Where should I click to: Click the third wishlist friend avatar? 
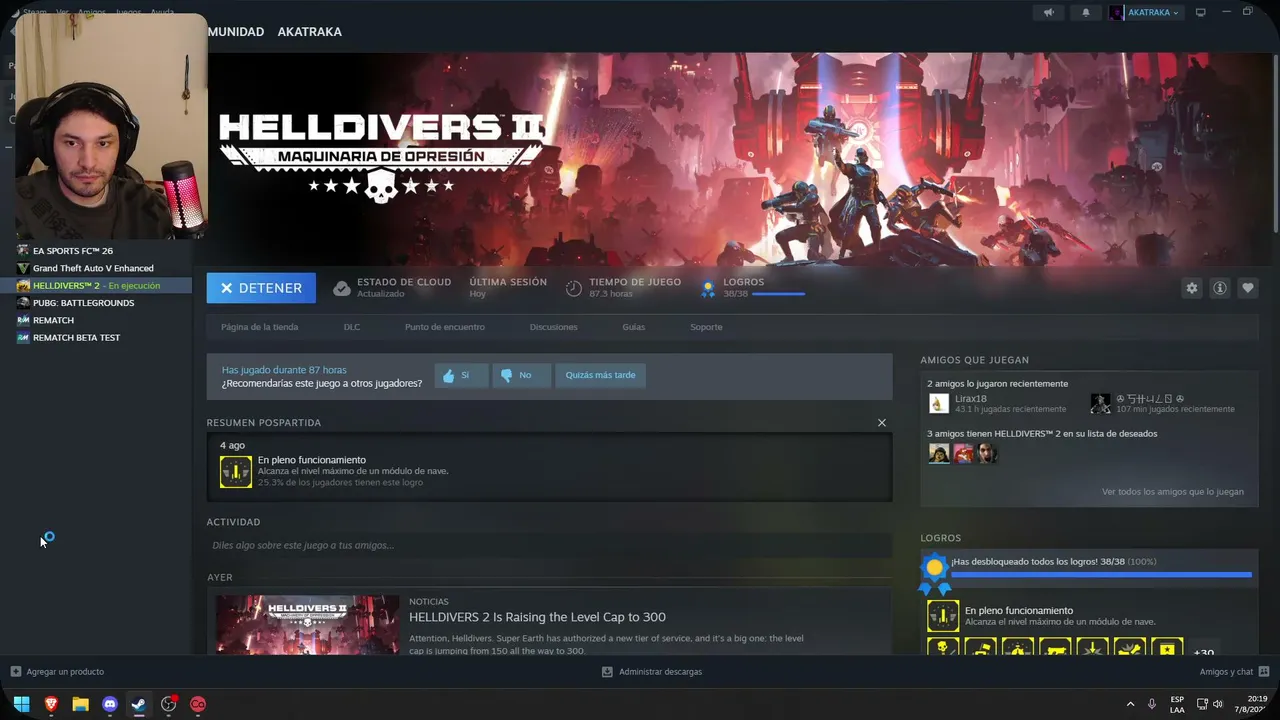(988, 454)
